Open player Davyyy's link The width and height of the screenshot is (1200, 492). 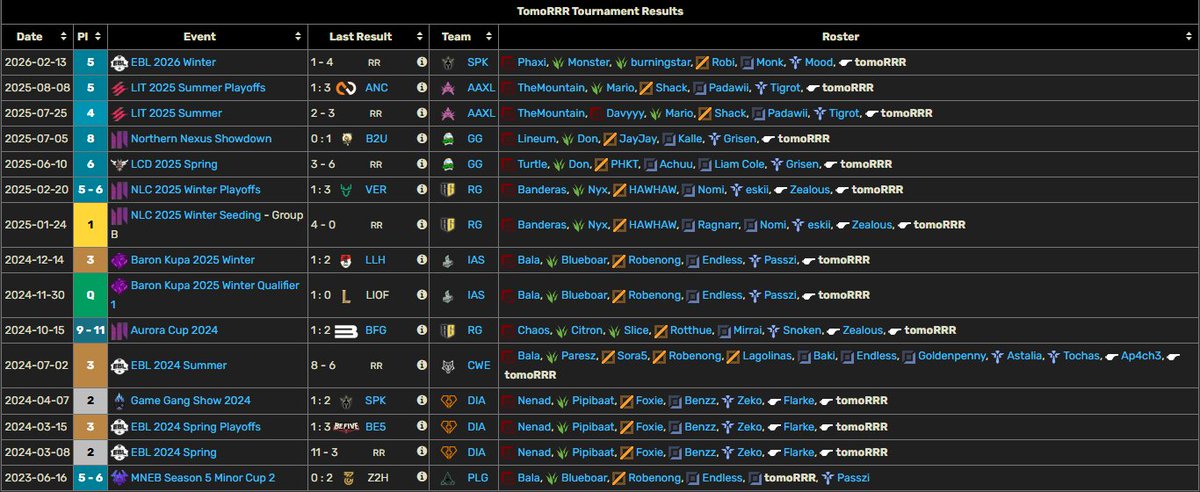624,113
